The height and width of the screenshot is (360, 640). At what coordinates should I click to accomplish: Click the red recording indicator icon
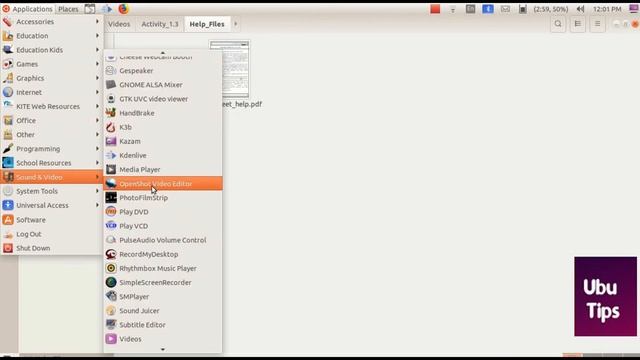click(x=435, y=9)
